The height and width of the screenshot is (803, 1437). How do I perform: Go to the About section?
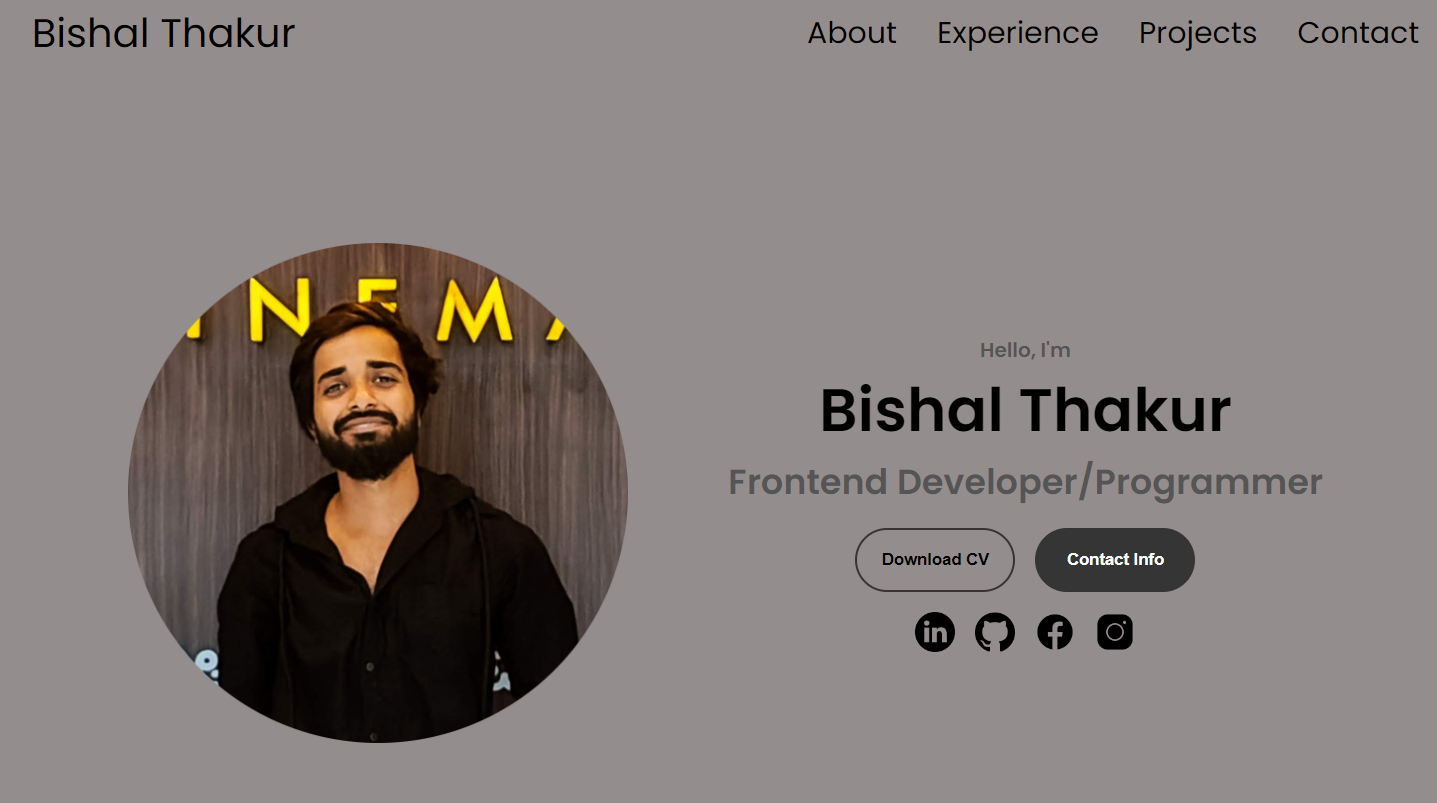[852, 33]
